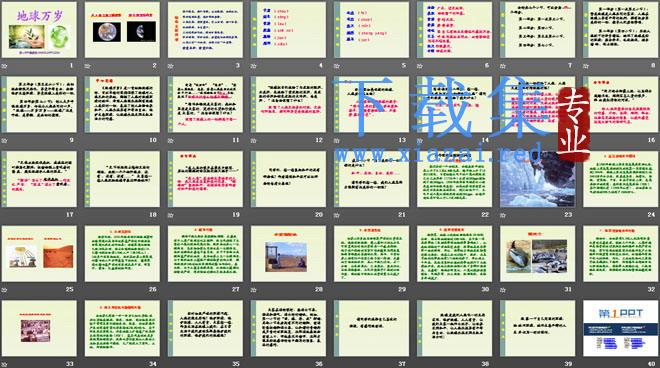
Task: Click the animation star icon under slide 31
Action: click(x=503, y=290)
